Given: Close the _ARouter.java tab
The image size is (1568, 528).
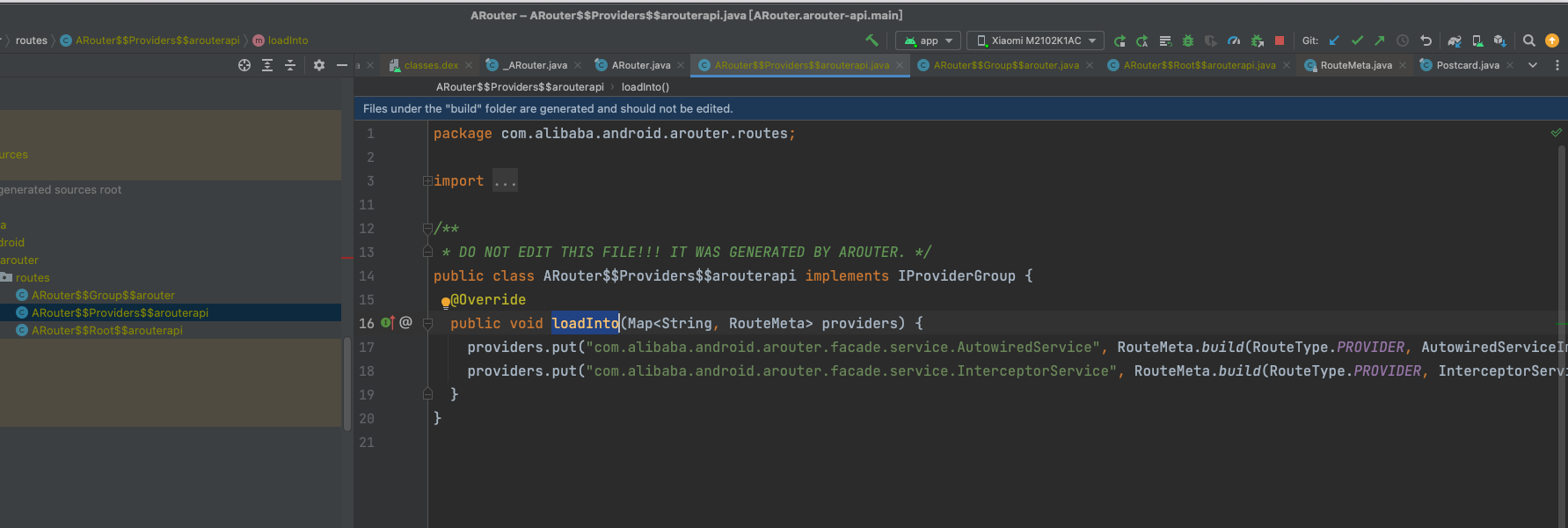Looking at the screenshot, I should tap(578, 65).
